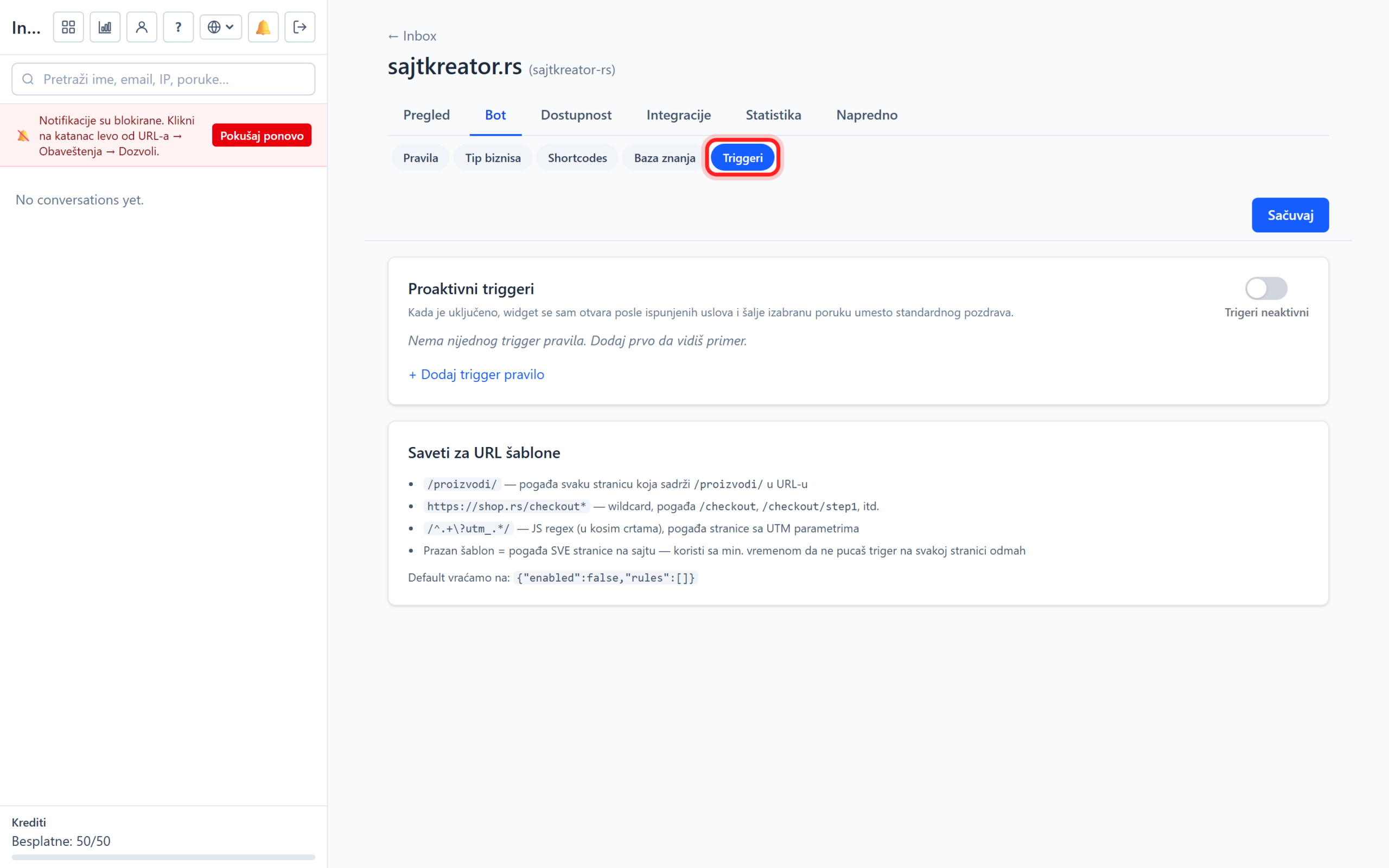Click the https://shop.rs/checkout* code sample
The image size is (1389, 868).
(x=507, y=506)
